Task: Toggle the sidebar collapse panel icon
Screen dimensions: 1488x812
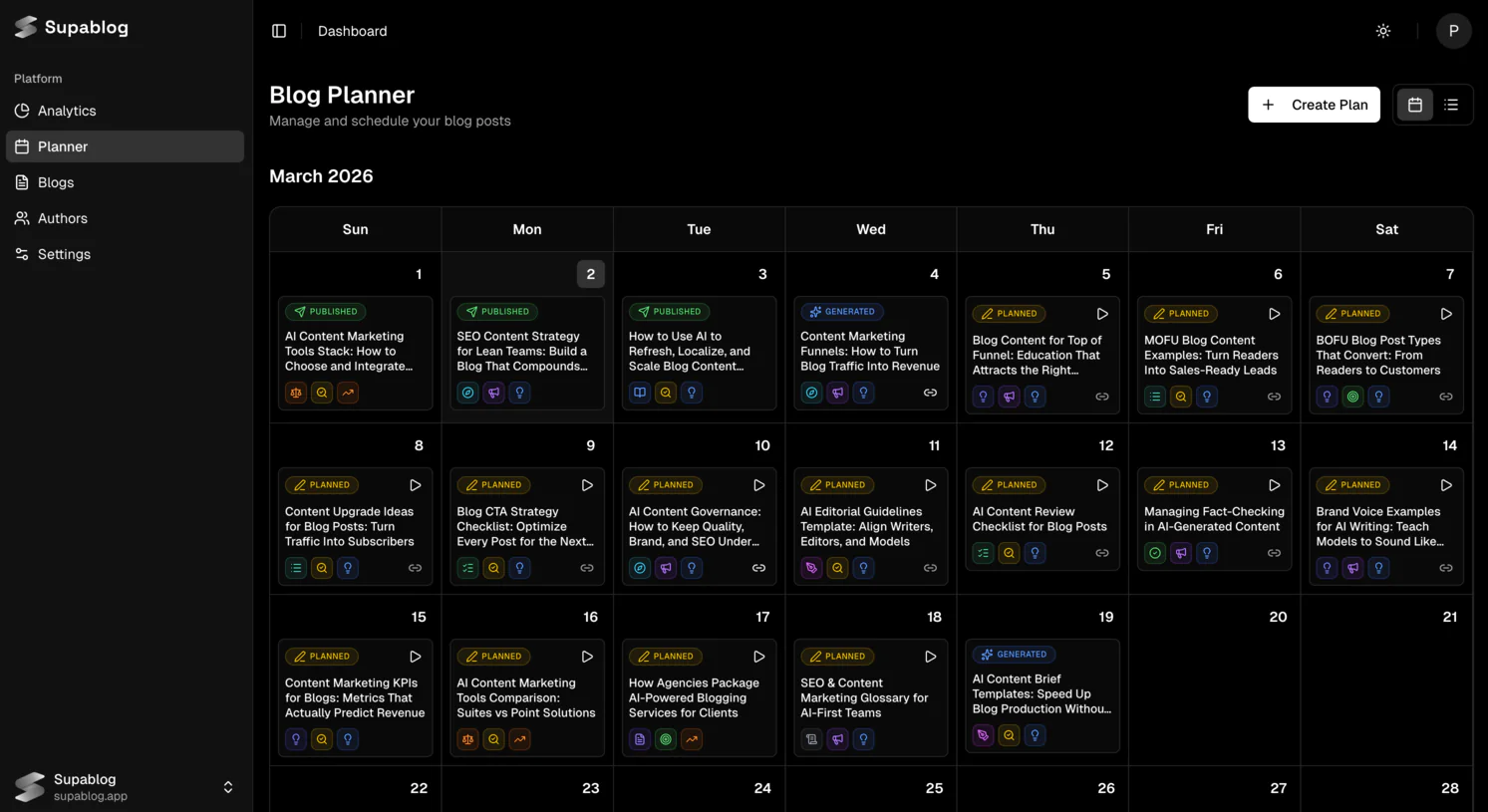Action: point(279,30)
